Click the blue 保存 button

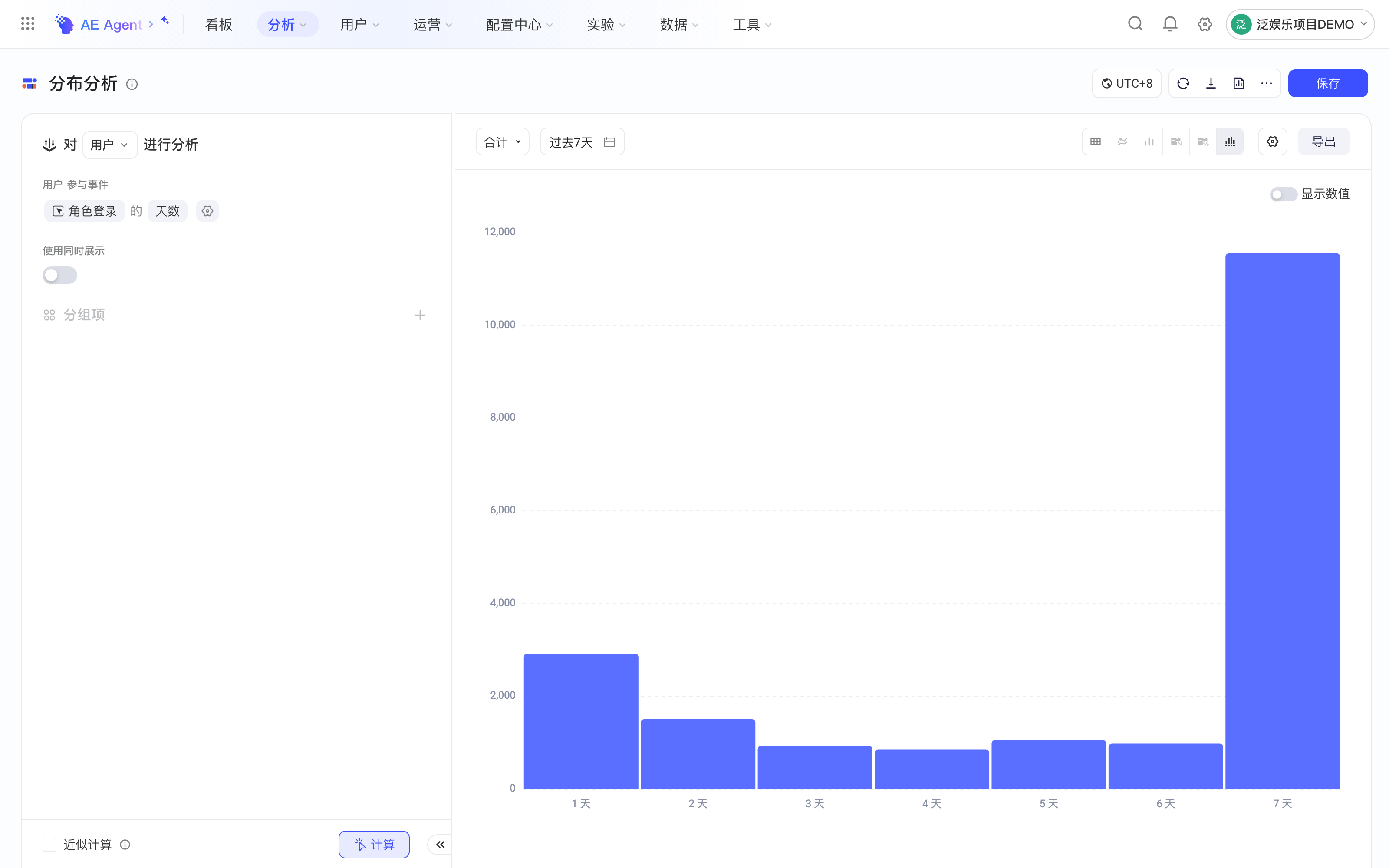(x=1328, y=83)
